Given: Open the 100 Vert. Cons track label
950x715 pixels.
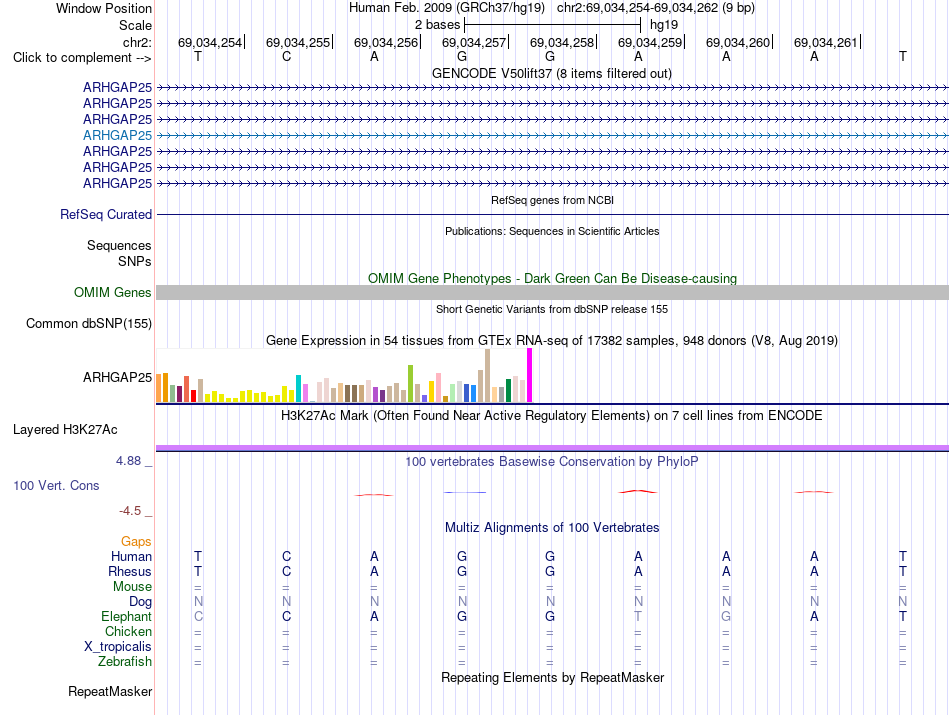Looking at the screenshot, I should click(x=56, y=485).
